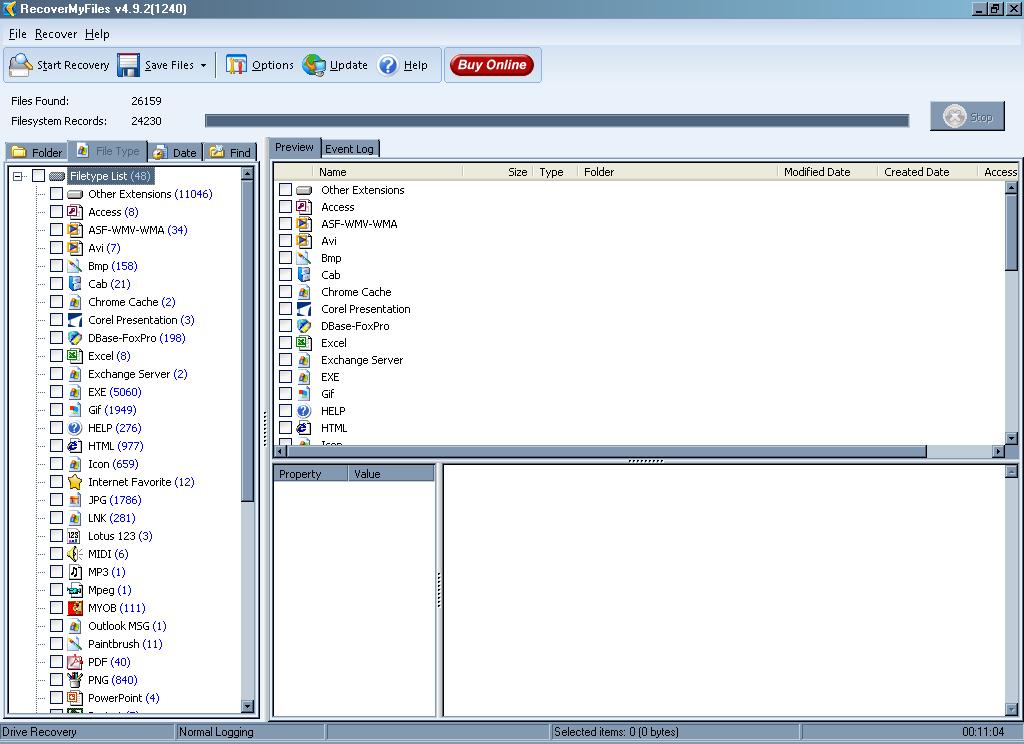Select the Chrome Cache row in Preview list
The height and width of the screenshot is (744, 1024).
click(x=356, y=292)
